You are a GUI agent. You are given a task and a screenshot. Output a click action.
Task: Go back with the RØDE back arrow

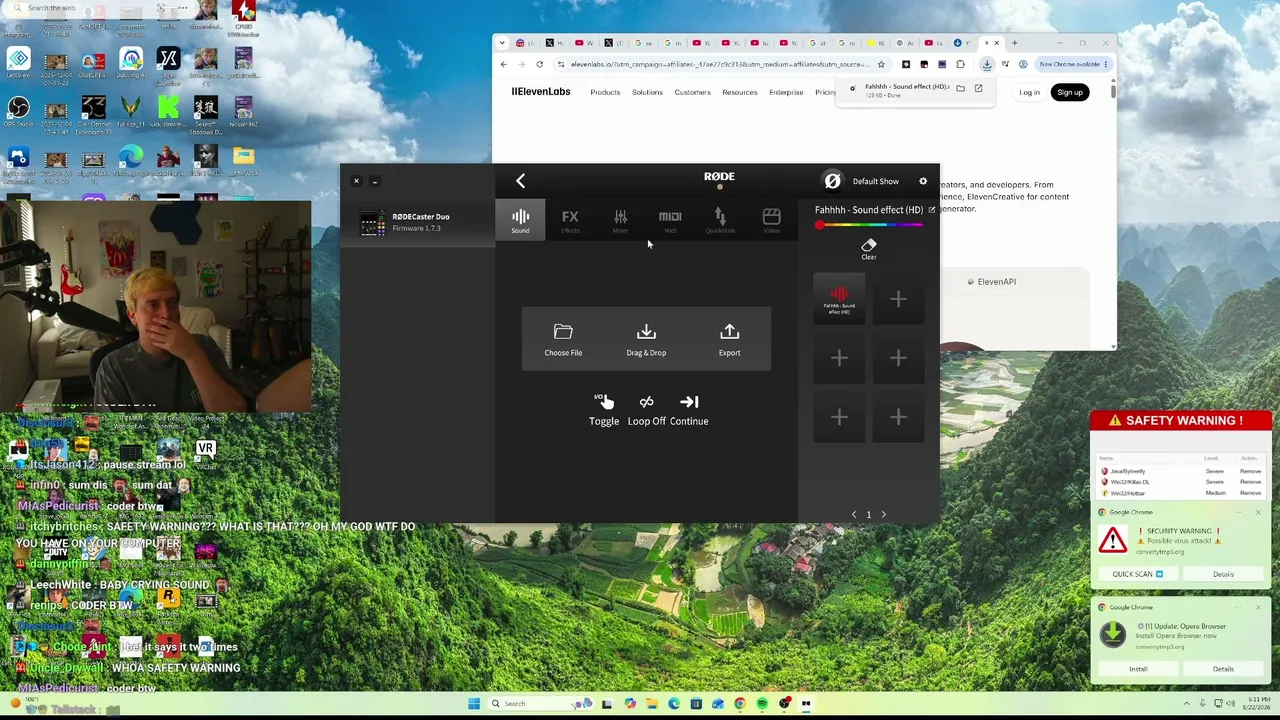520,181
